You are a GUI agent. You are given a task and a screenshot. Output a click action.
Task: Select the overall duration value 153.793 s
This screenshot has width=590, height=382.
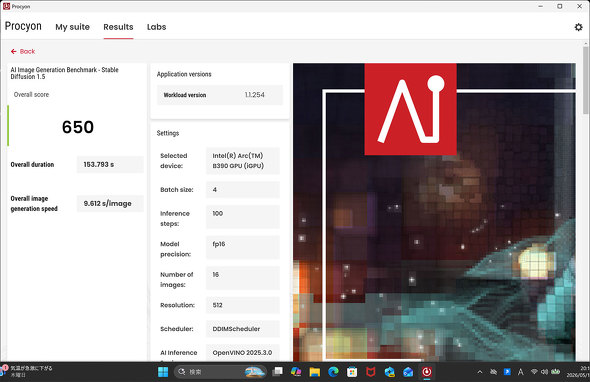point(110,164)
